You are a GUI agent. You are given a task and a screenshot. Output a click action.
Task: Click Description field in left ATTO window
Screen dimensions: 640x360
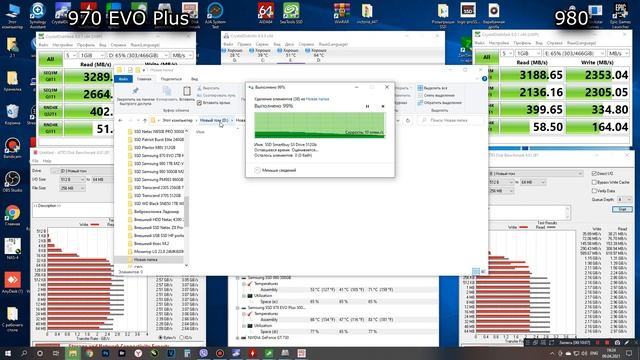[x=73, y=210]
